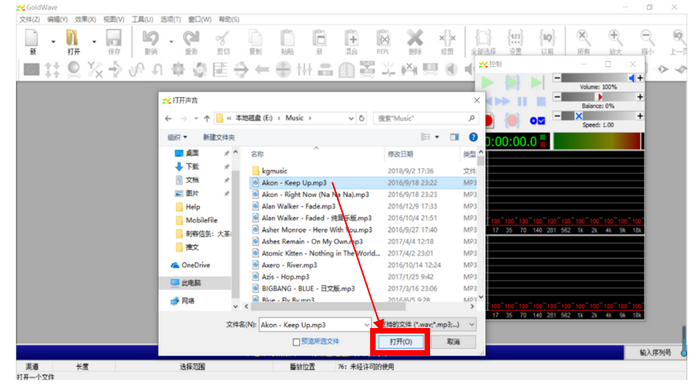This screenshot has height=392, width=700.
Task: Open control properties via blue check icon
Action: pos(538,121)
